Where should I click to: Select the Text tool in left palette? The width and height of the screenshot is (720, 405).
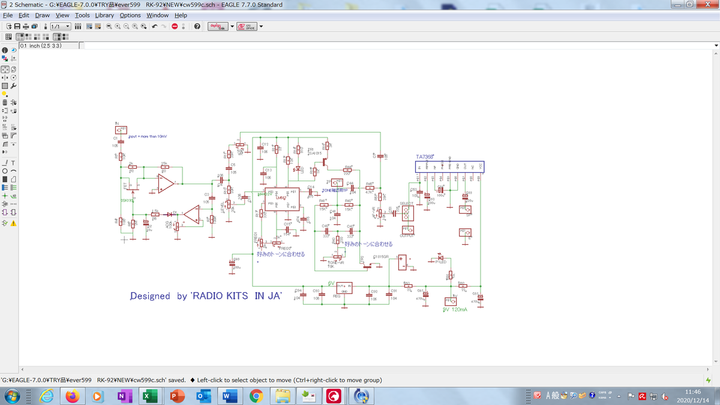pos(14,162)
